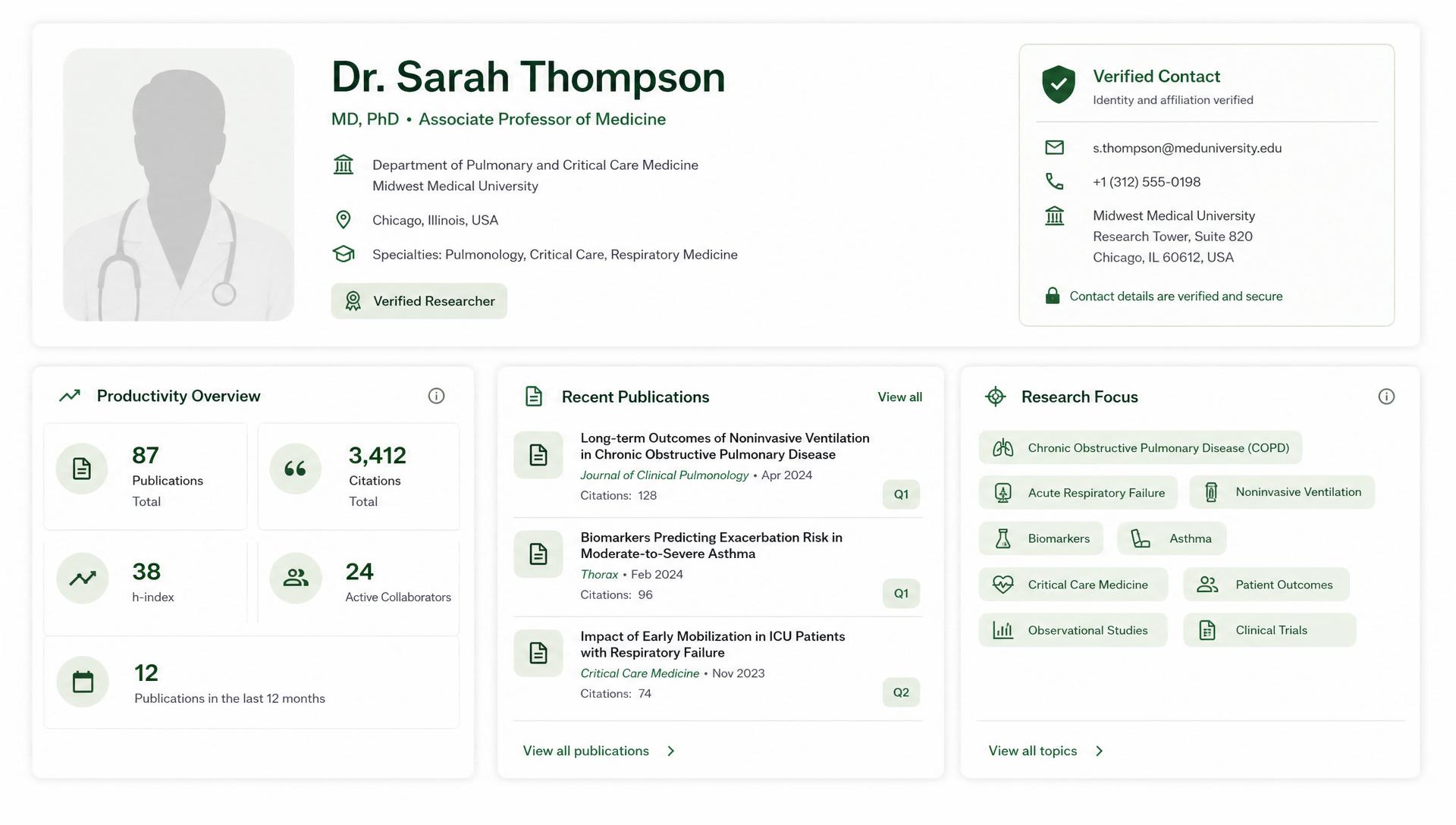Click the document icon for Early Mobilization paper
The width and height of the screenshot is (1456, 825).
click(x=538, y=653)
